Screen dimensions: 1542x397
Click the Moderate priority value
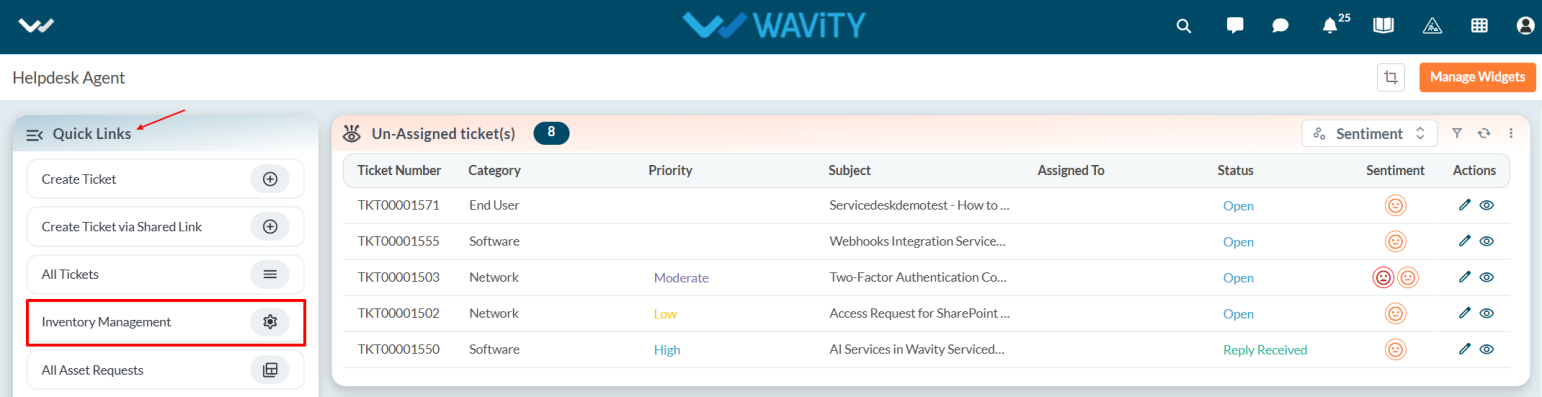pos(681,278)
